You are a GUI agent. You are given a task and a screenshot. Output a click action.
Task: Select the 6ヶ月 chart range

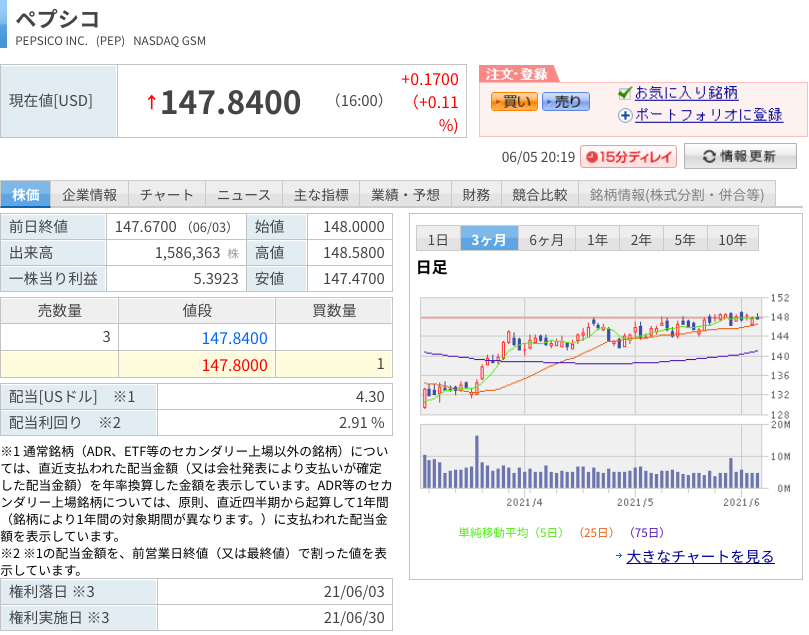tap(546, 239)
